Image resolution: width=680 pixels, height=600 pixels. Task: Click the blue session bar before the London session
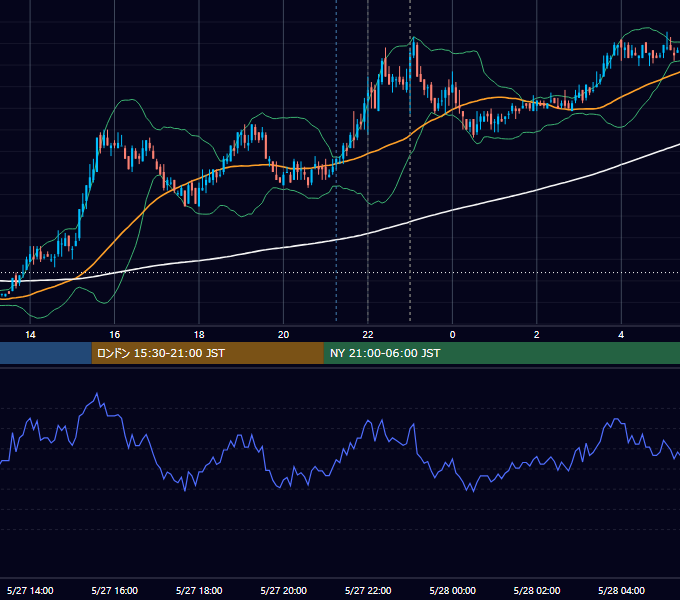[x=46, y=353]
